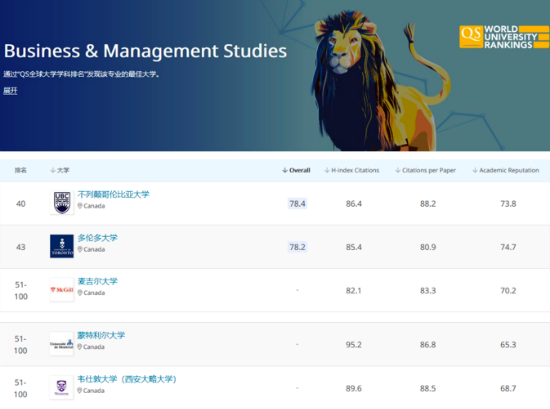Open 多伦多大学 university page

click(x=98, y=238)
